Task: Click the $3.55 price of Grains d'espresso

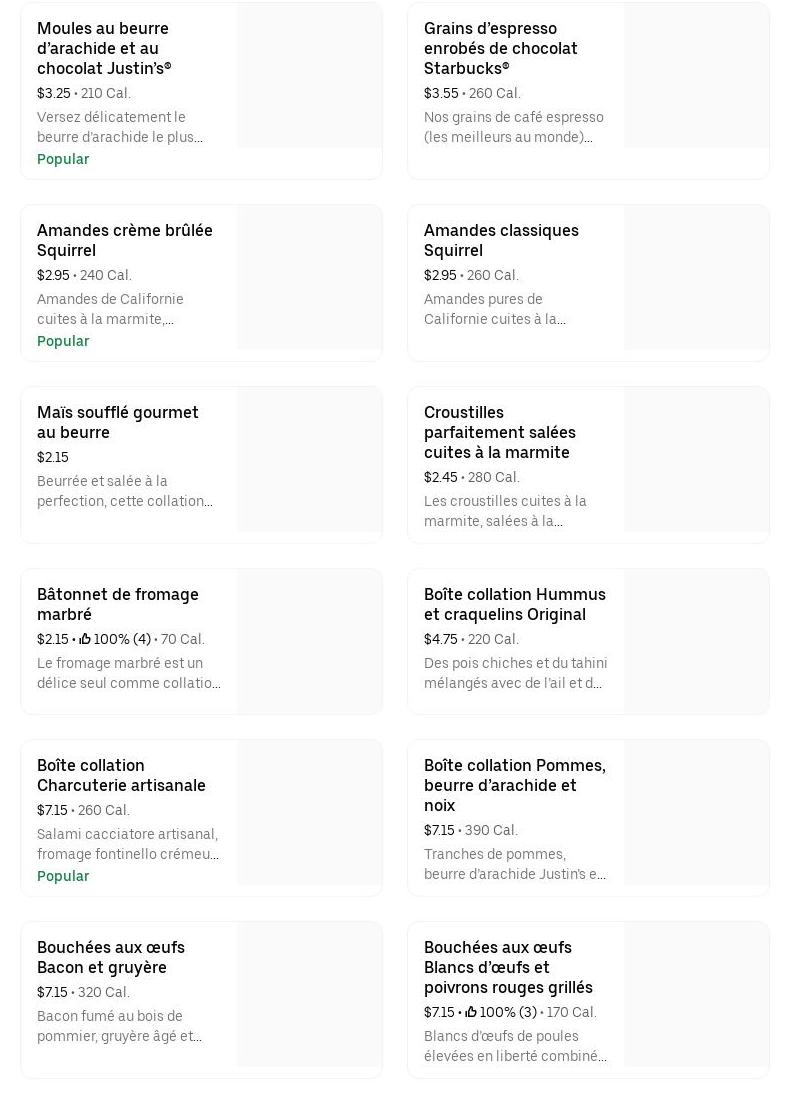Action: tap(441, 93)
